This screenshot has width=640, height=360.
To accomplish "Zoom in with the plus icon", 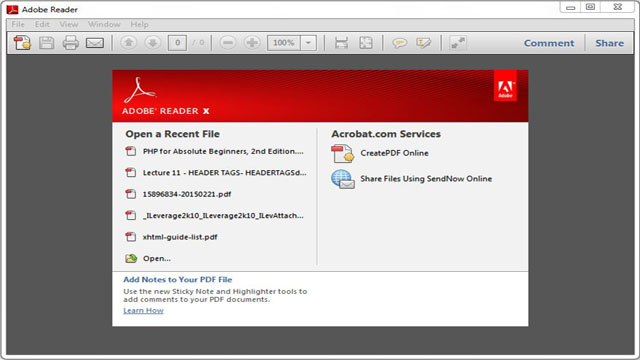I will click(x=252, y=42).
